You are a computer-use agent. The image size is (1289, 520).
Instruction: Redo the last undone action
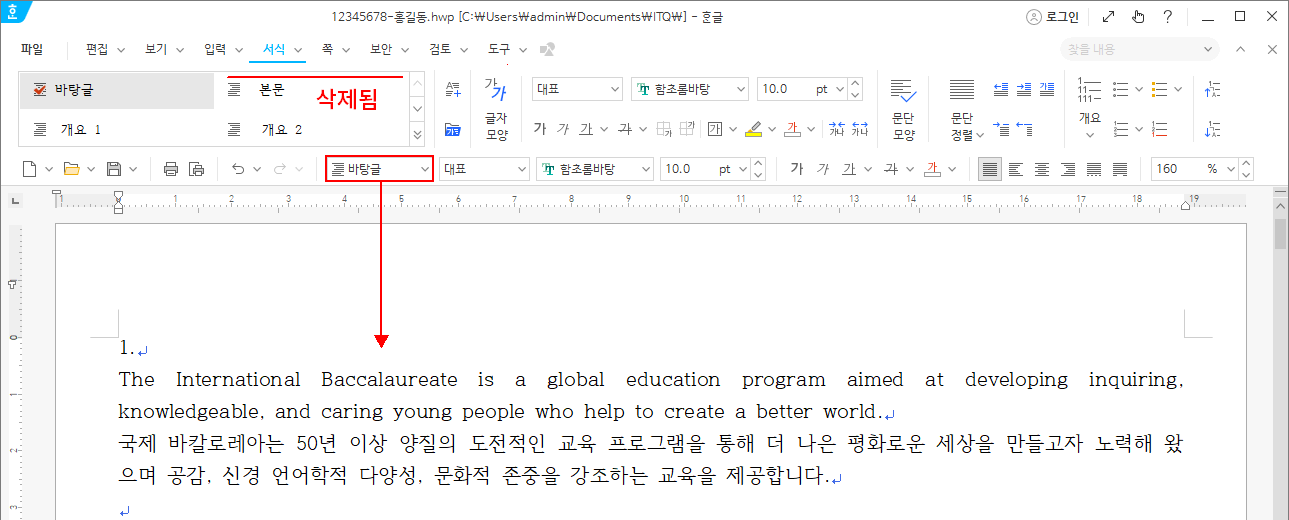[x=280, y=169]
